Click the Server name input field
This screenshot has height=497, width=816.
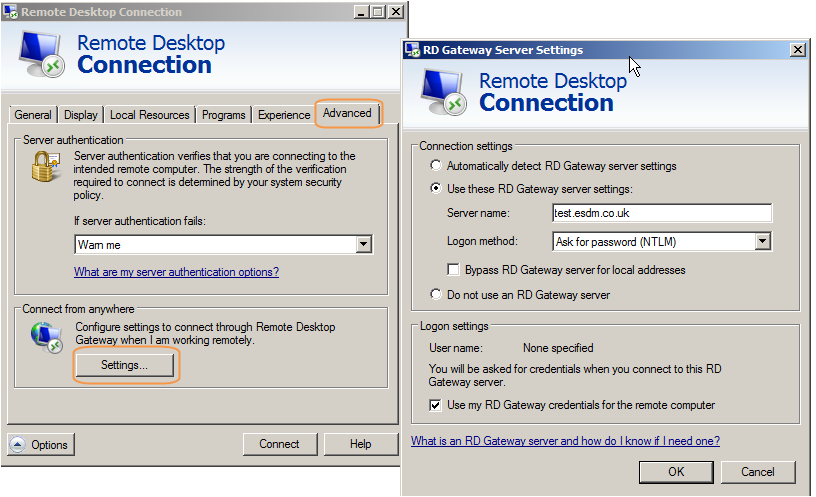point(662,213)
